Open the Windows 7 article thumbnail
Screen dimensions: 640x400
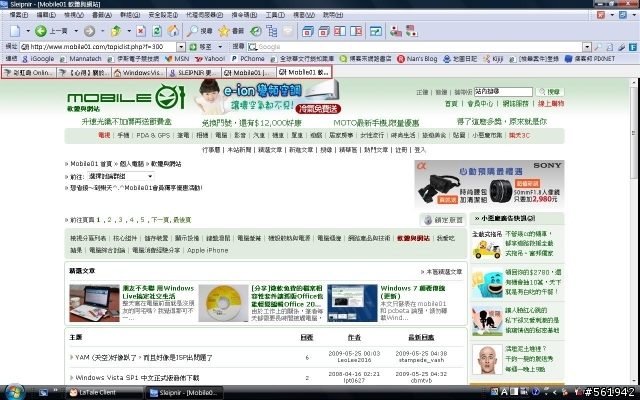tap(352, 303)
